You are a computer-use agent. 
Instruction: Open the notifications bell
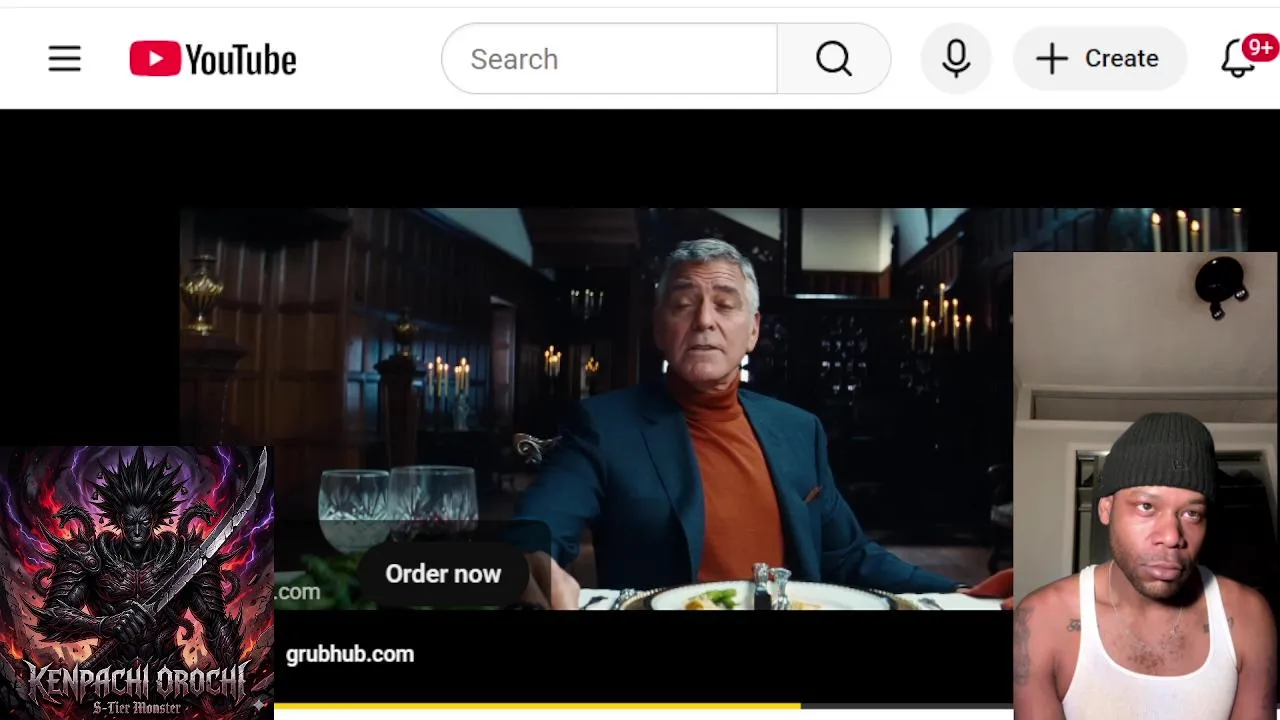1238,60
